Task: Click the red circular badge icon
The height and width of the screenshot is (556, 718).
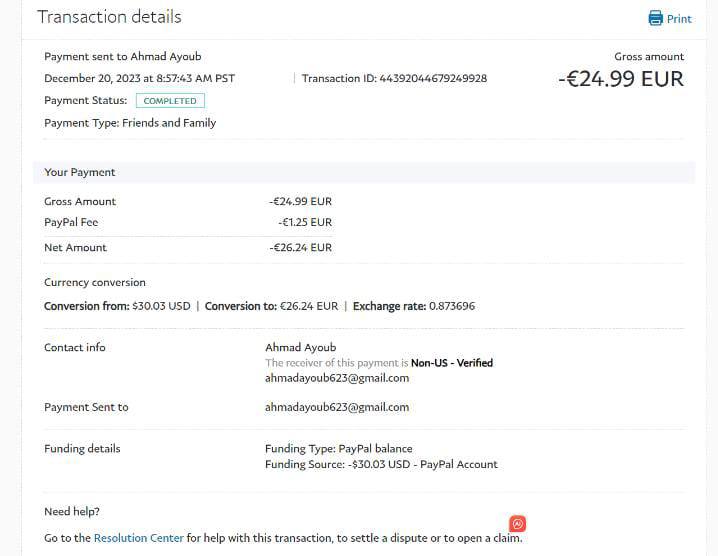Action: pyautogui.click(x=518, y=523)
